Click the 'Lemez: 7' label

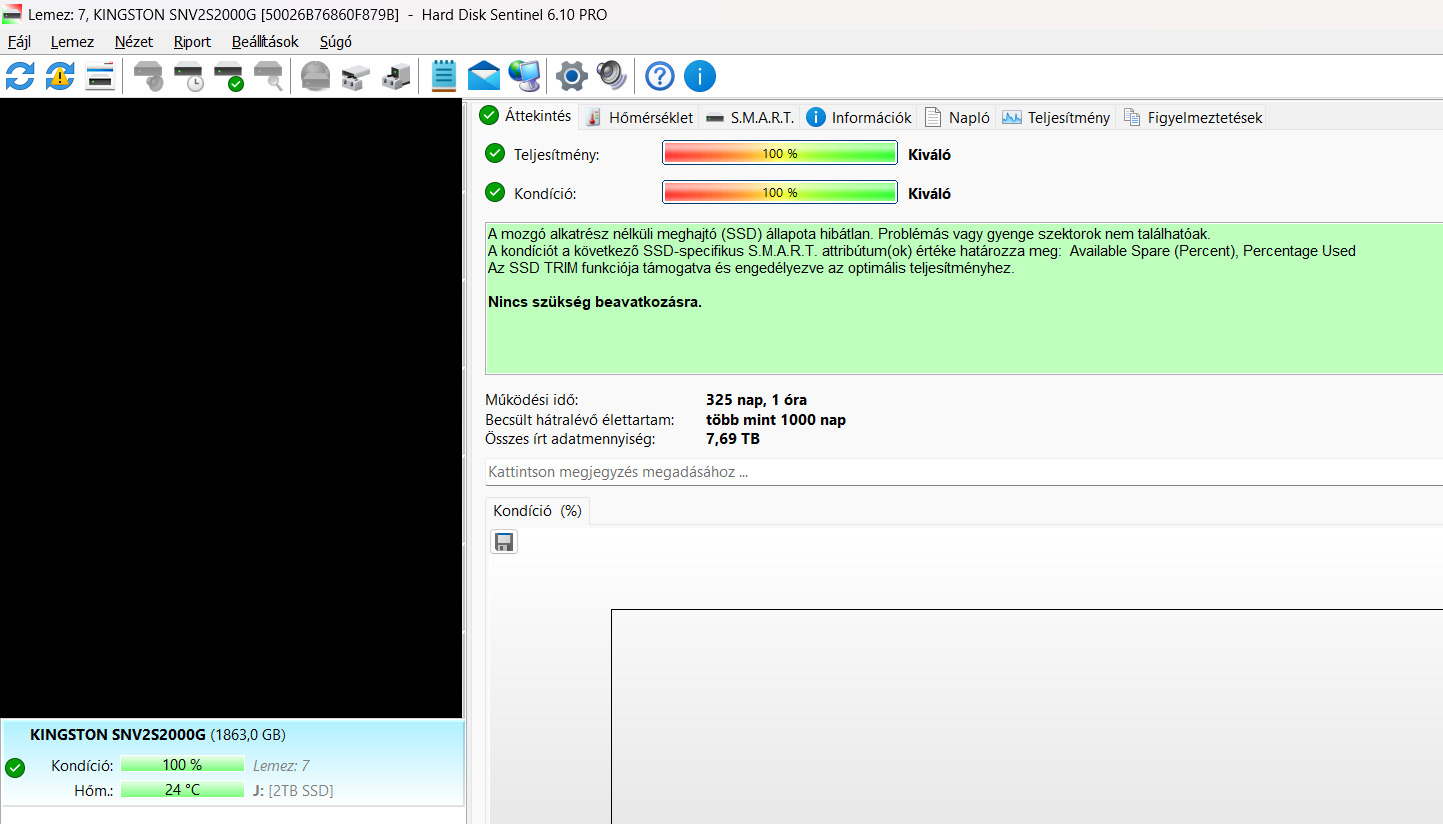[281, 766]
